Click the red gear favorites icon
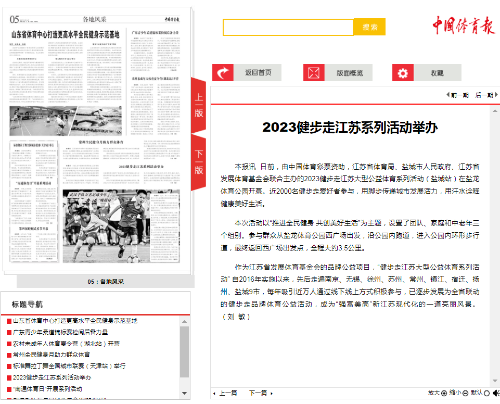The height and width of the screenshot is (404, 500). coord(403,73)
